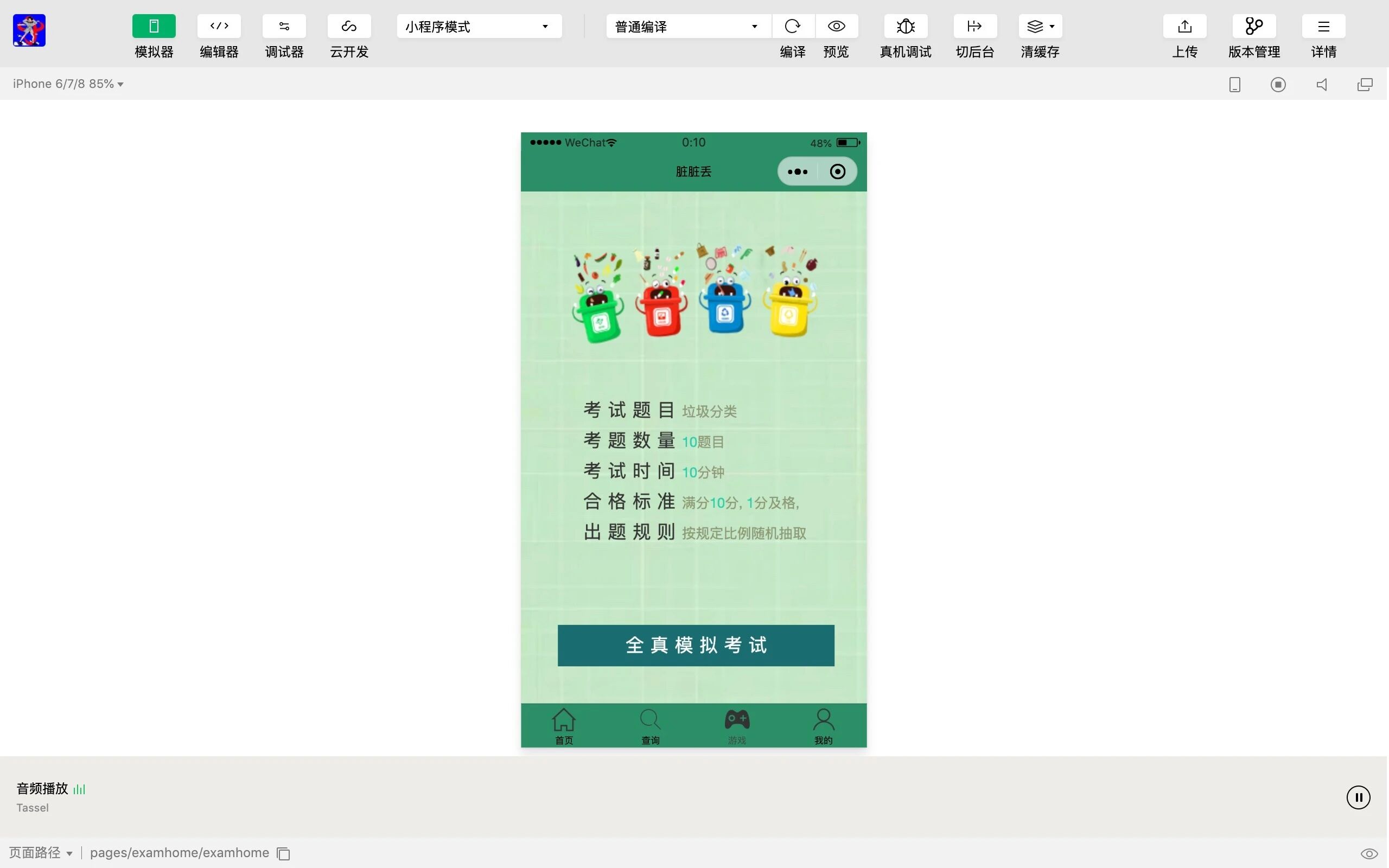Open real device debugging bug icon
Image resolution: width=1389 pixels, height=868 pixels.
[x=905, y=27]
